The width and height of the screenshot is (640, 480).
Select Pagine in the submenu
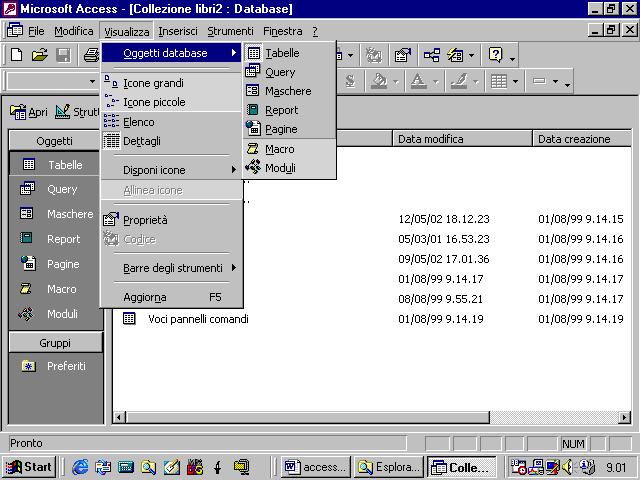(289, 129)
